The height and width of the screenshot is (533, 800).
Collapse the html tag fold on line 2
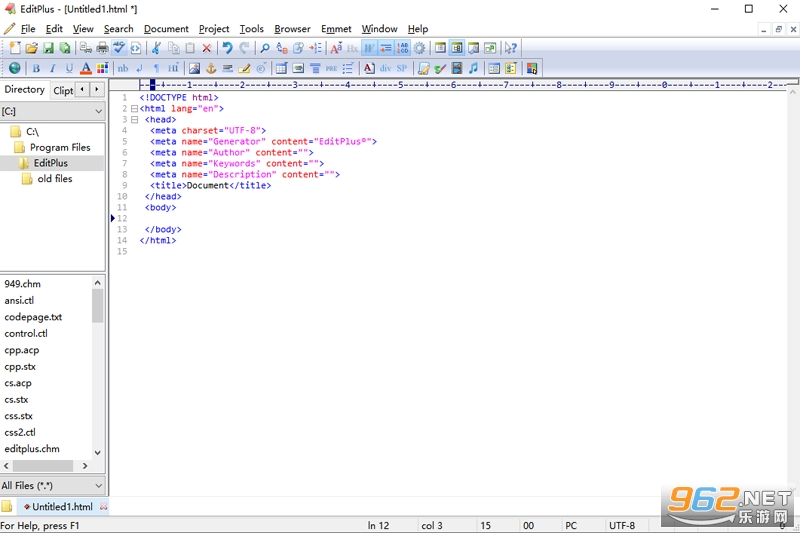click(134, 109)
